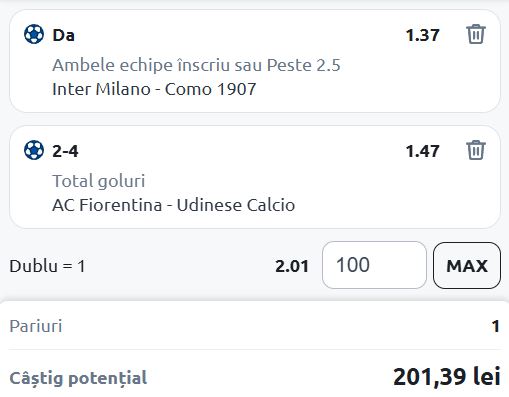The image size is (509, 397).
Task: Click the Total goluri market label
Action: click(99, 181)
